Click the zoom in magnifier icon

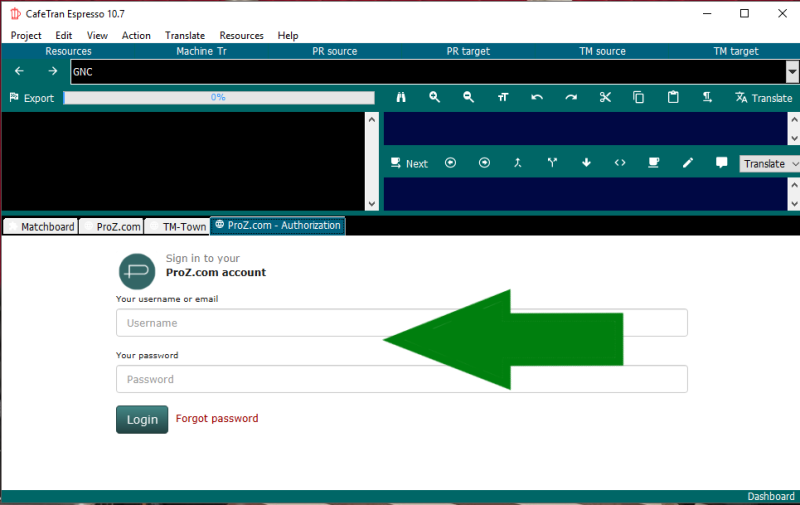pos(434,97)
